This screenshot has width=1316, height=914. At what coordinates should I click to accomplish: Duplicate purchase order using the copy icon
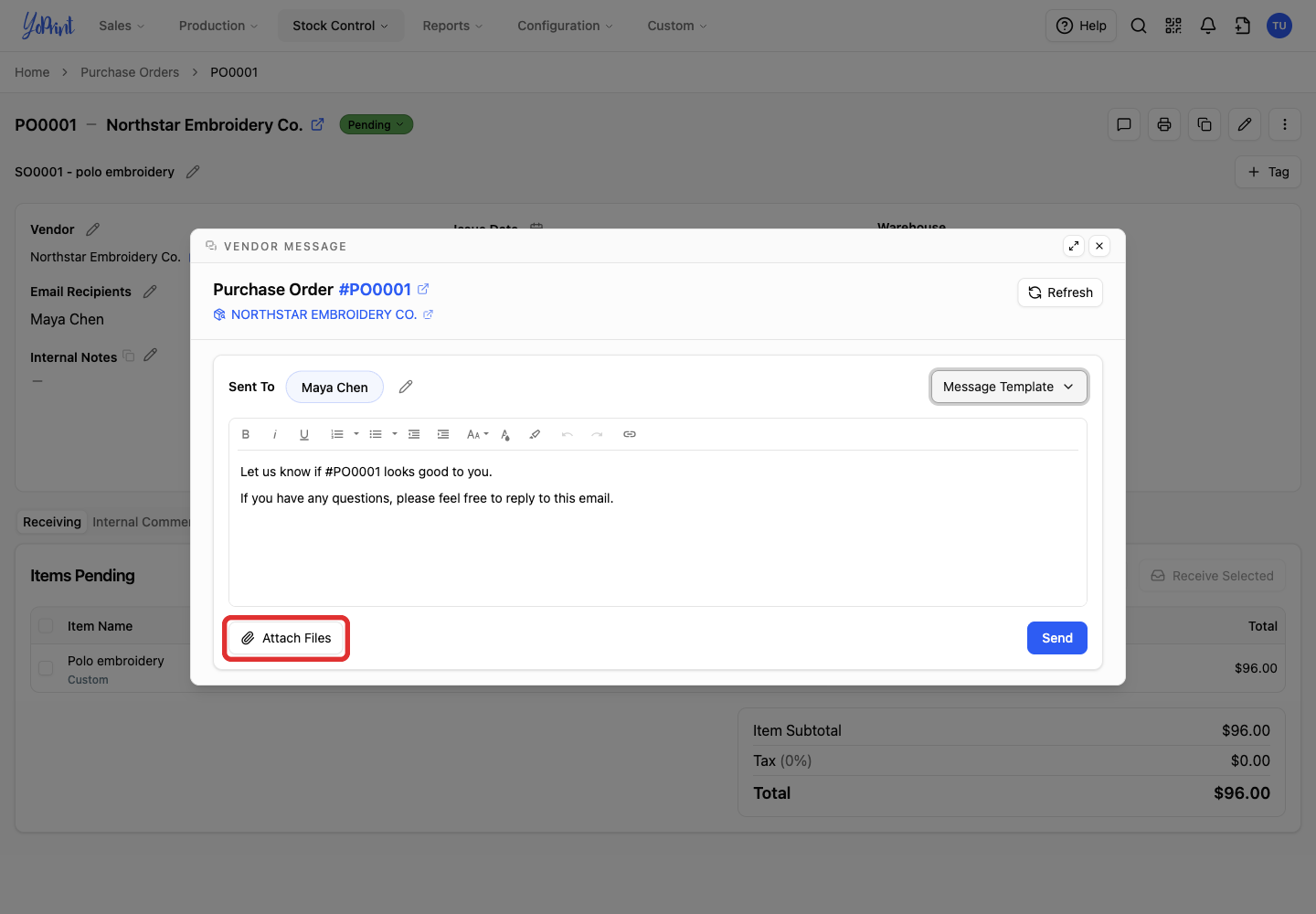pyautogui.click(x=1205, y=124)
